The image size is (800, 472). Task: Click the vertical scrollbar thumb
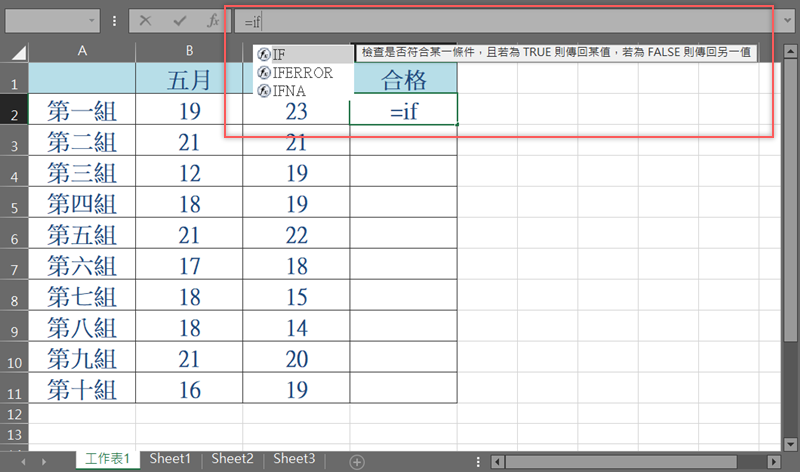pos(790,202)
